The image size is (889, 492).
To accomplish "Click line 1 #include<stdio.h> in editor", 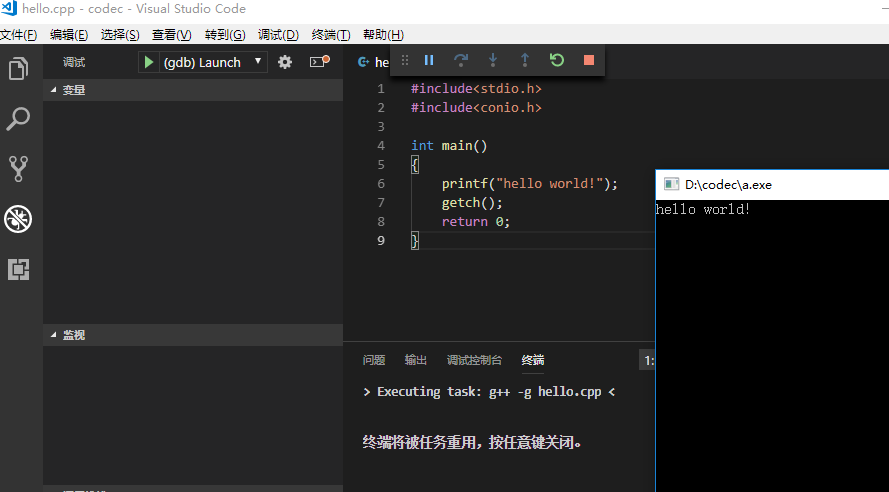I will (x=476, y=89).
